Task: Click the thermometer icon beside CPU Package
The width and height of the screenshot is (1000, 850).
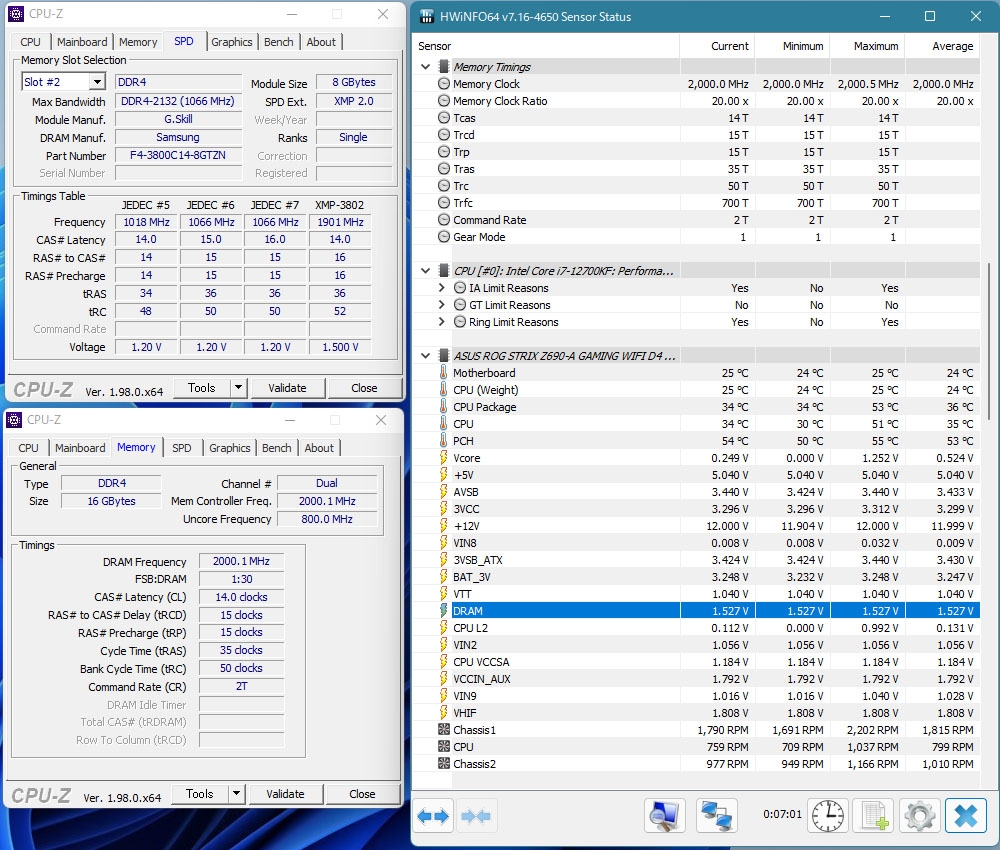Action: [x=443, y=406]
